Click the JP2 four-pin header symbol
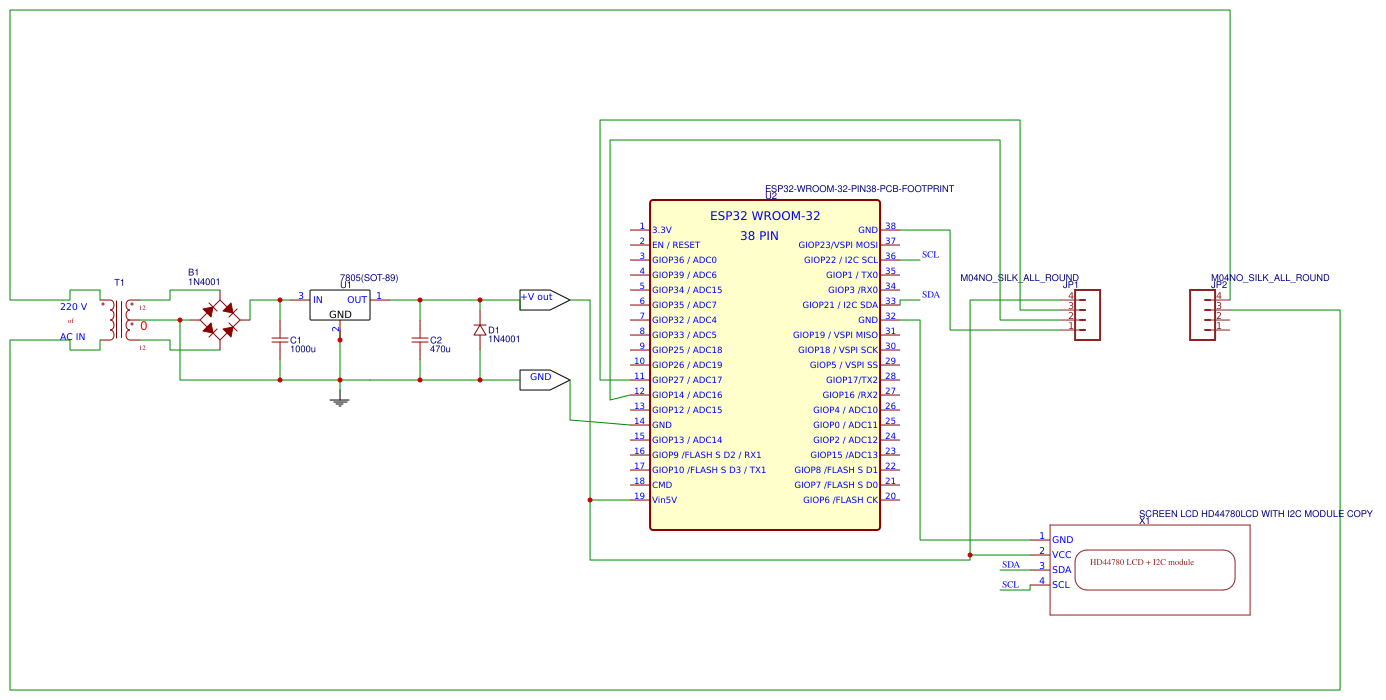Screen dimensions: 1386x700 pyautogui.click(x=1203, y=315)
